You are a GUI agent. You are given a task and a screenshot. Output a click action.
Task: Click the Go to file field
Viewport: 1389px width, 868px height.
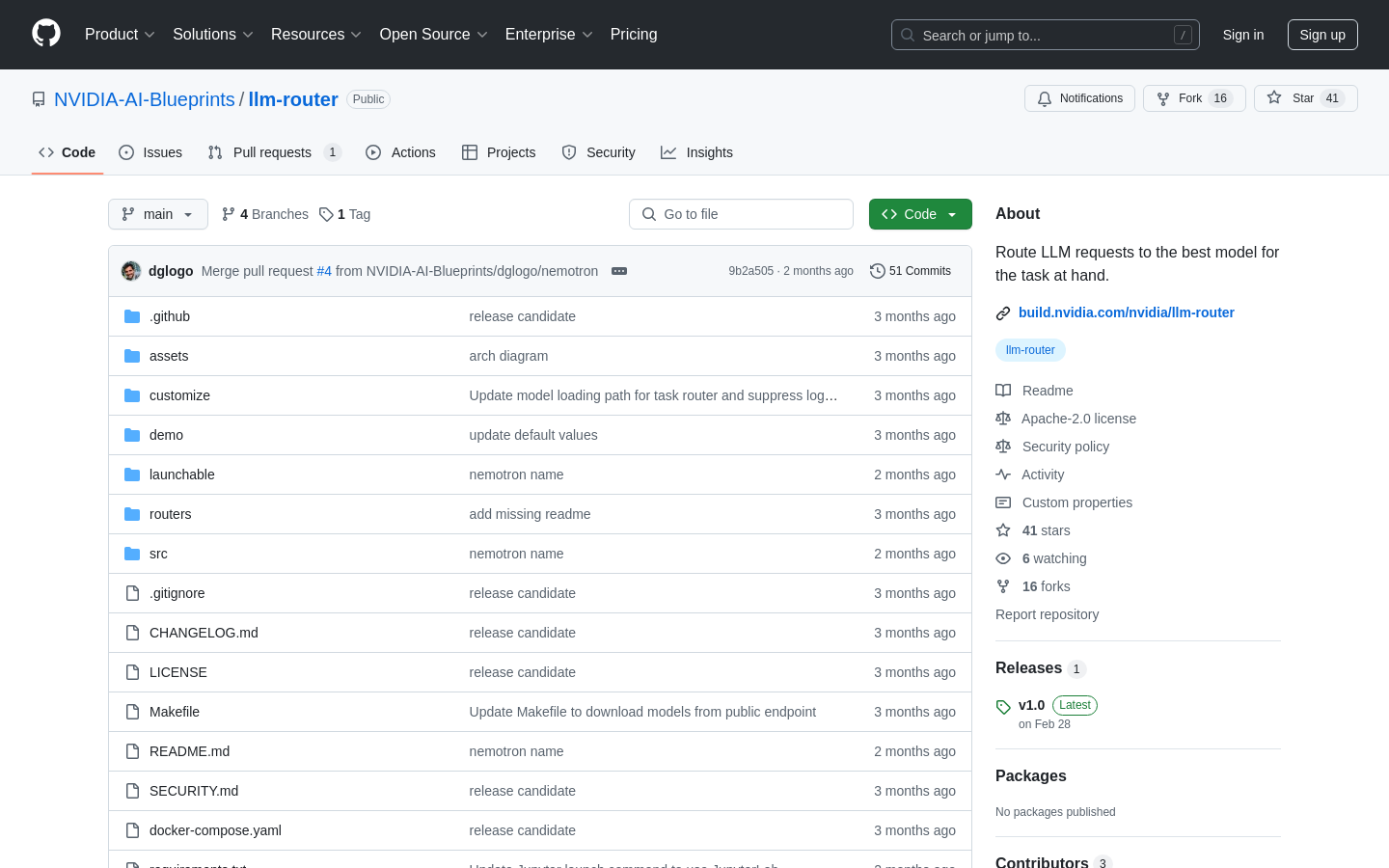click(x=741, y=214)
